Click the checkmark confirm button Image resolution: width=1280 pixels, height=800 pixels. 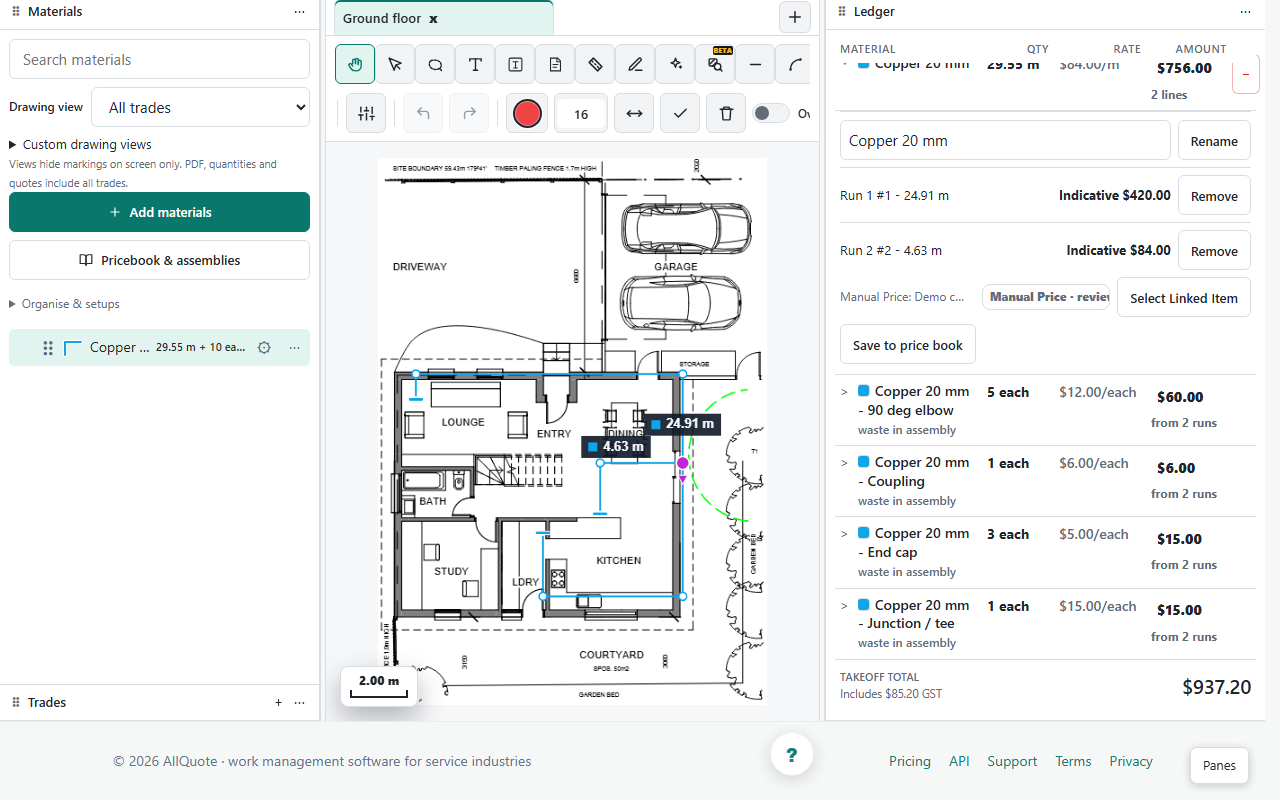point(680,113)
